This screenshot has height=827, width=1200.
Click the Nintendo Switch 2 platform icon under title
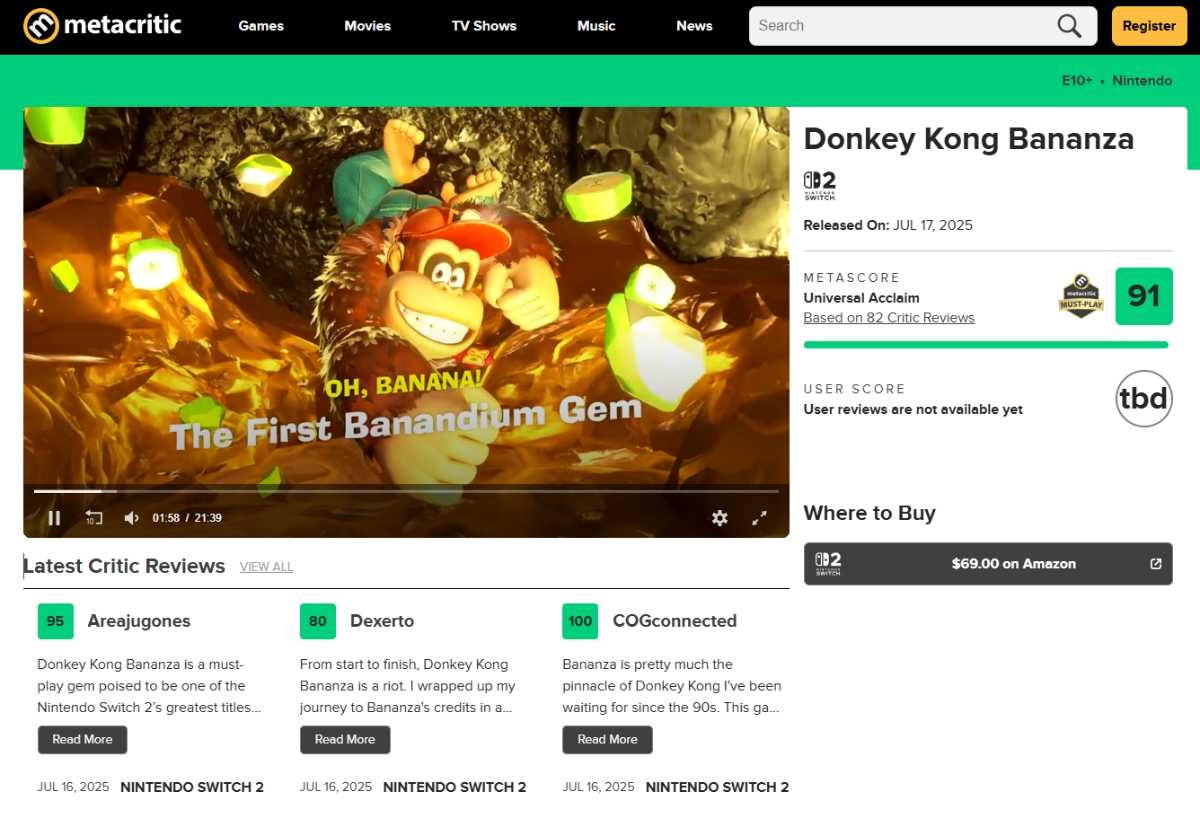pos(819,186)
